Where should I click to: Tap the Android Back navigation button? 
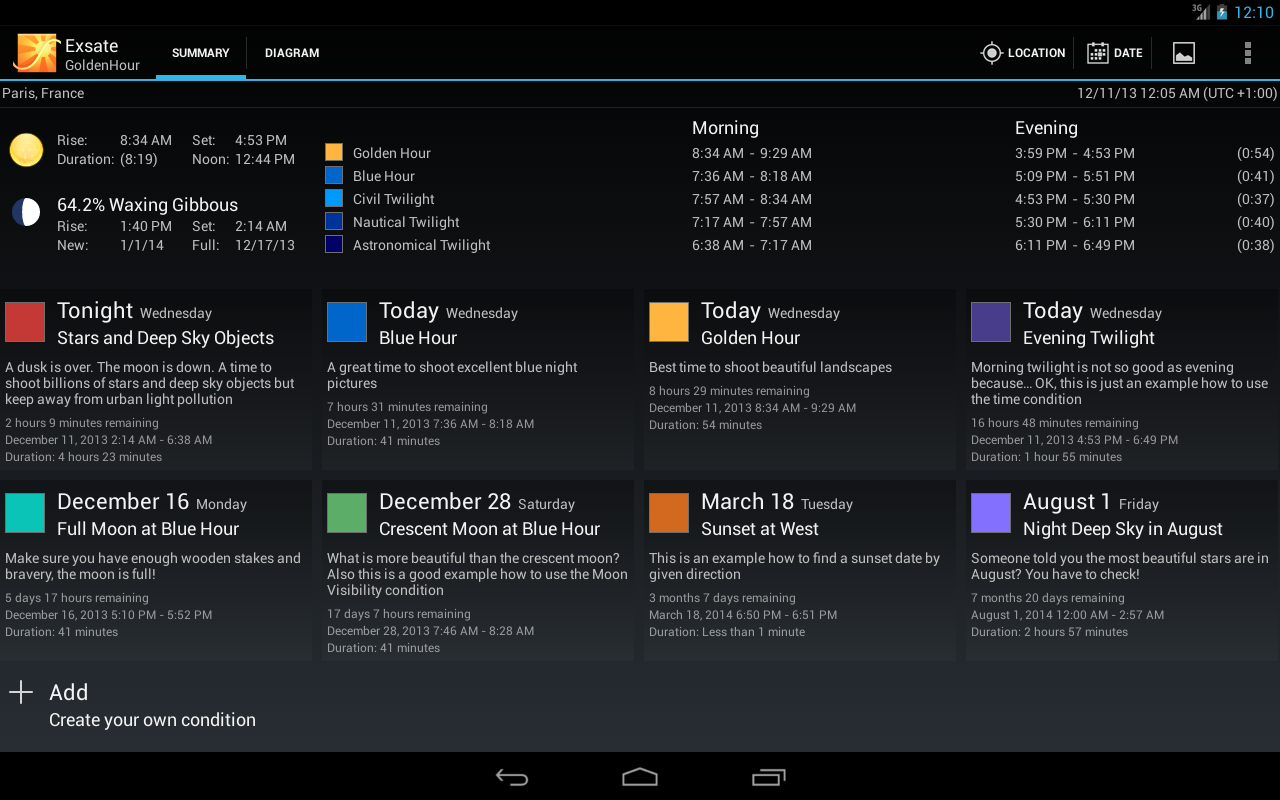[x=512, y=777]
